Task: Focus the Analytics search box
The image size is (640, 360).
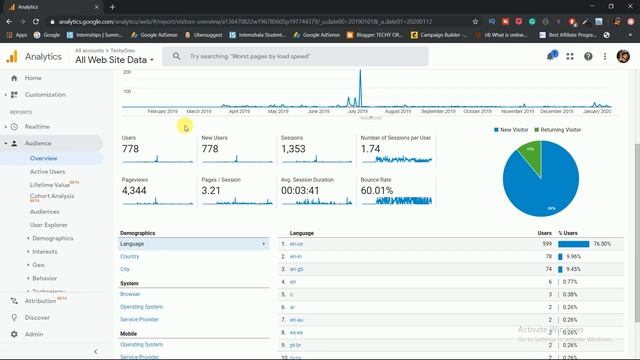Action: point(296,56)
